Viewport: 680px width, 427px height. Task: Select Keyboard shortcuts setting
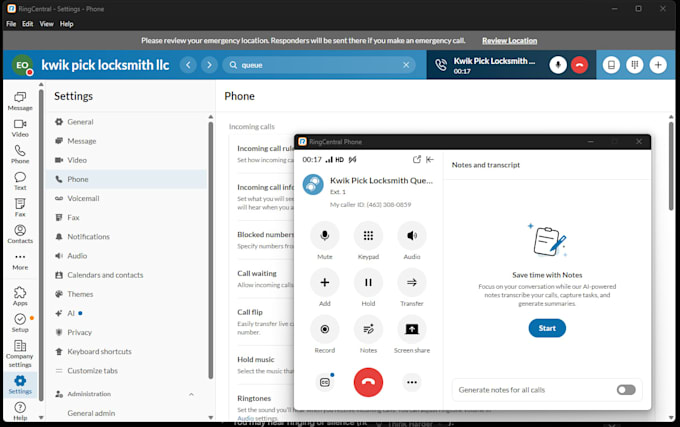(x=126, y=352)
